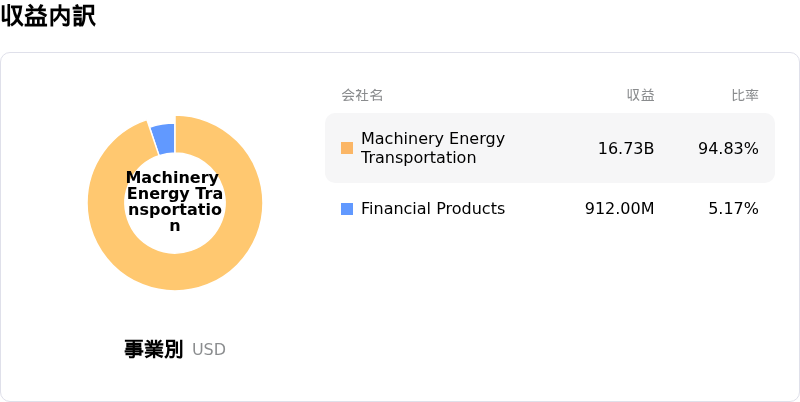Sort by the 収益 column header

click(640, 95)
